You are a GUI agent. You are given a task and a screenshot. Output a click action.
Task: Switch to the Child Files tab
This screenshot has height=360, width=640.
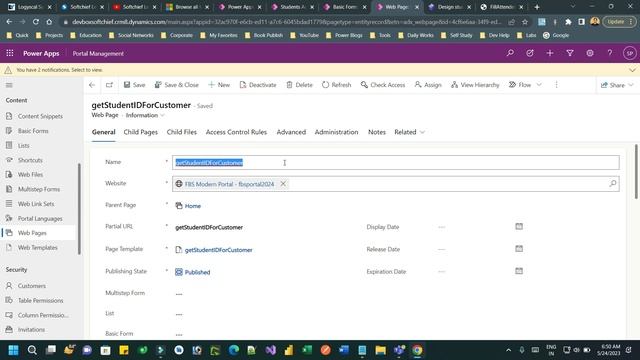tap(182, 132)
